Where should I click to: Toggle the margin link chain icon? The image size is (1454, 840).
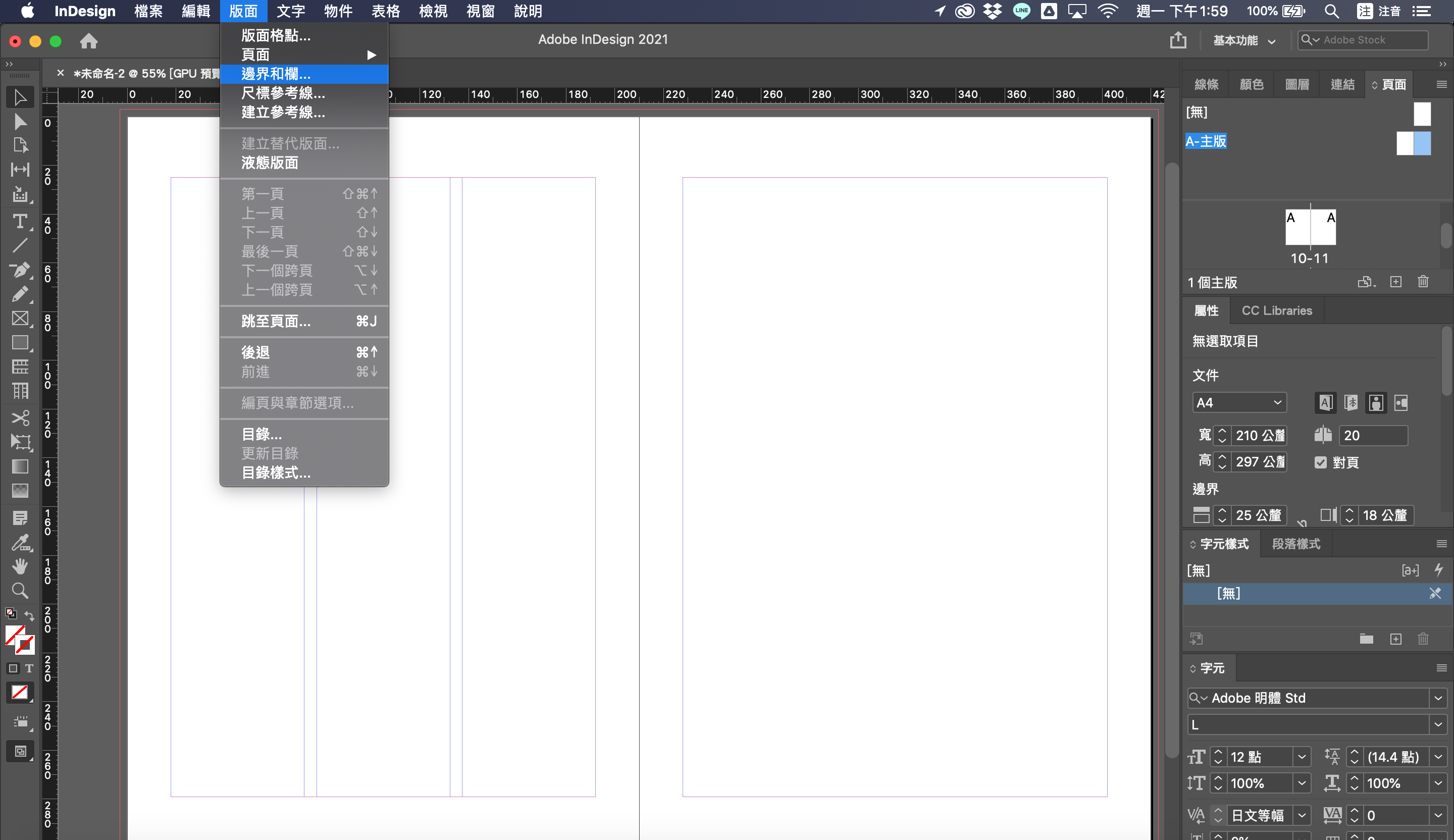click(x=1302, y=522)
